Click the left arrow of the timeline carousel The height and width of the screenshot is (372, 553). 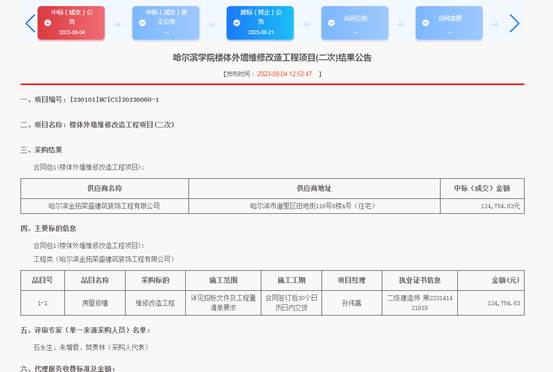coord(30,23)
